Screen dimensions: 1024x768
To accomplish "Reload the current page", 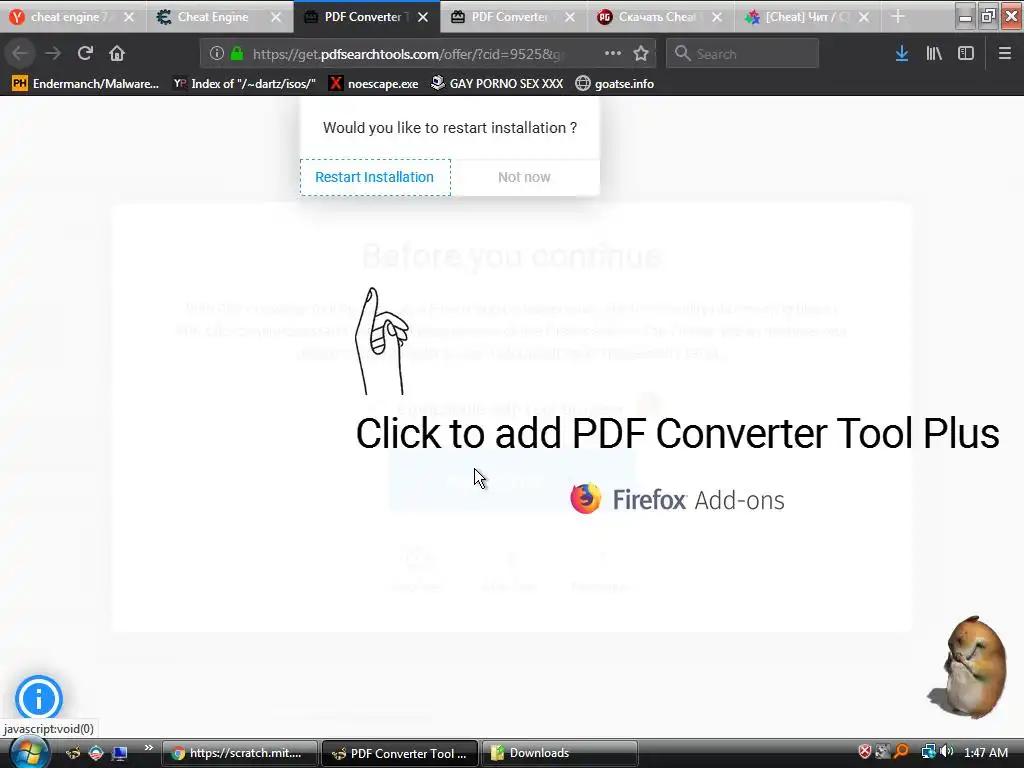I will [x=85, y=54].
